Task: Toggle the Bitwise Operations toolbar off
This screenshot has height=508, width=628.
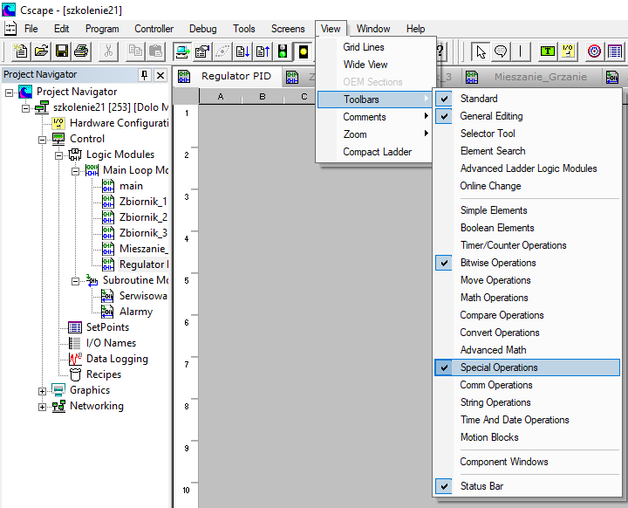Action: click(x=498, y=263)
